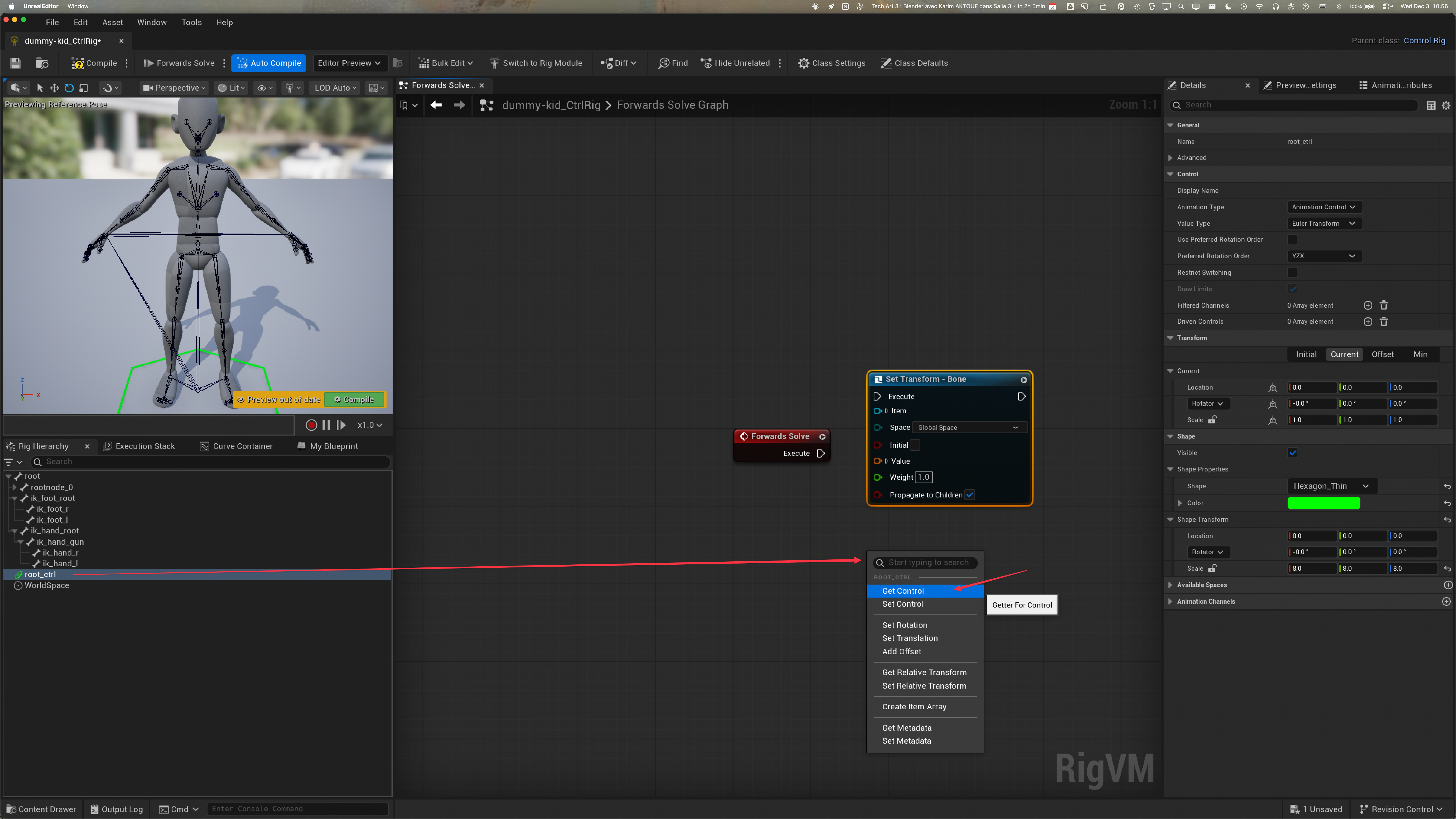
Task: Switch to the Preview Settings tab
Action: pyautogui.click(x=1301, y=85)
